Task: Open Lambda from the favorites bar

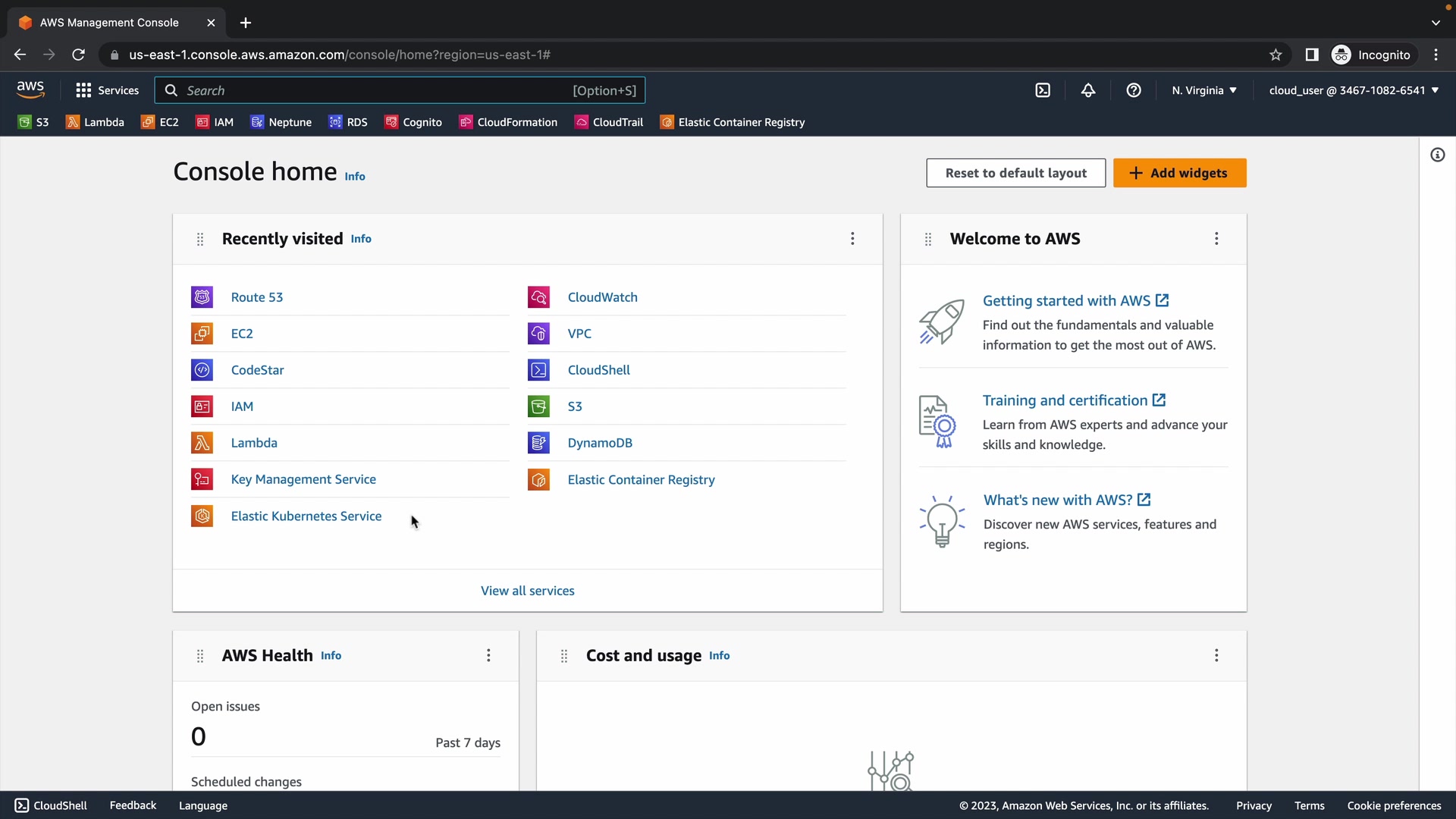Action: (x=96, y=122)
